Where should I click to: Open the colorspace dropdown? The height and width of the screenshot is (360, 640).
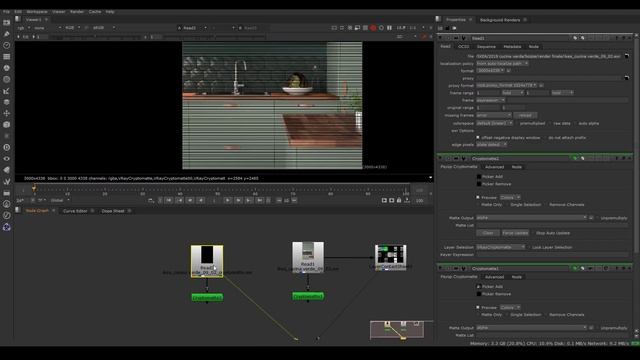pyautogui.click(x=494, y=123)
